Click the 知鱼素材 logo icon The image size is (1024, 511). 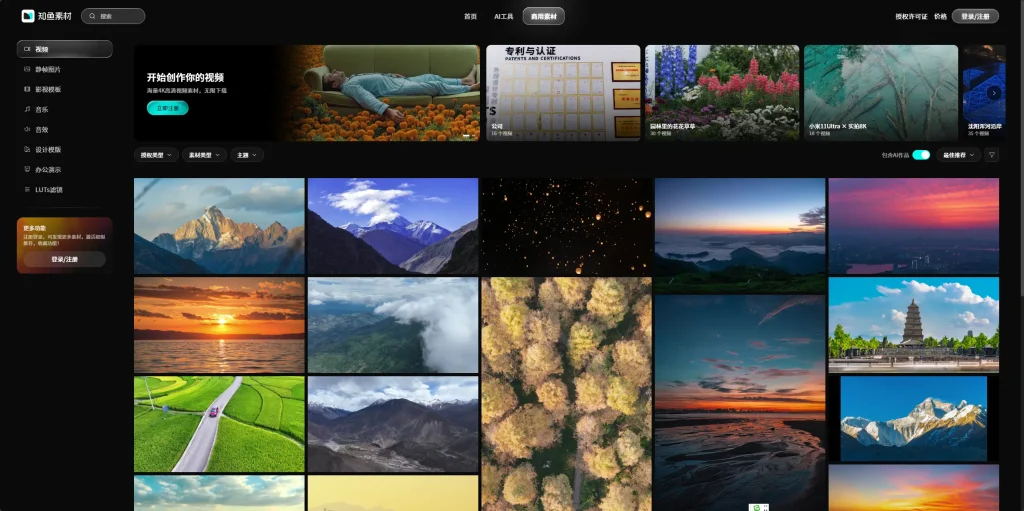click(x=27, y=16)
